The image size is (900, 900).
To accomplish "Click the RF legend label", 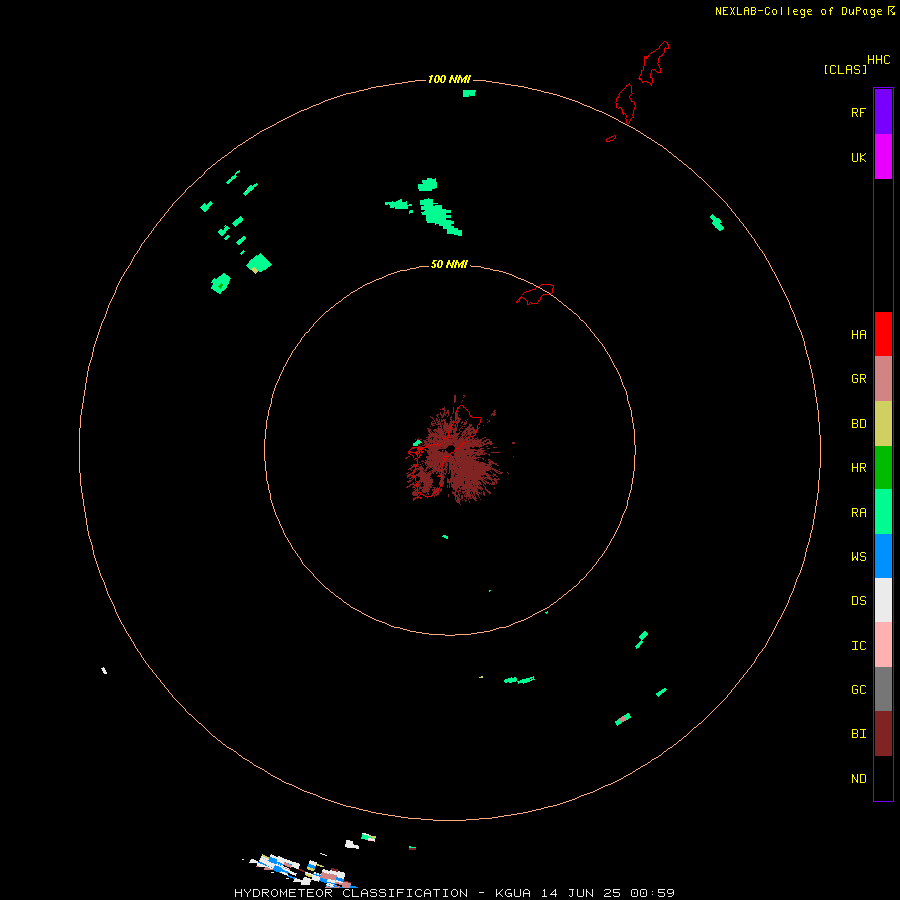I will click(858, 112).
